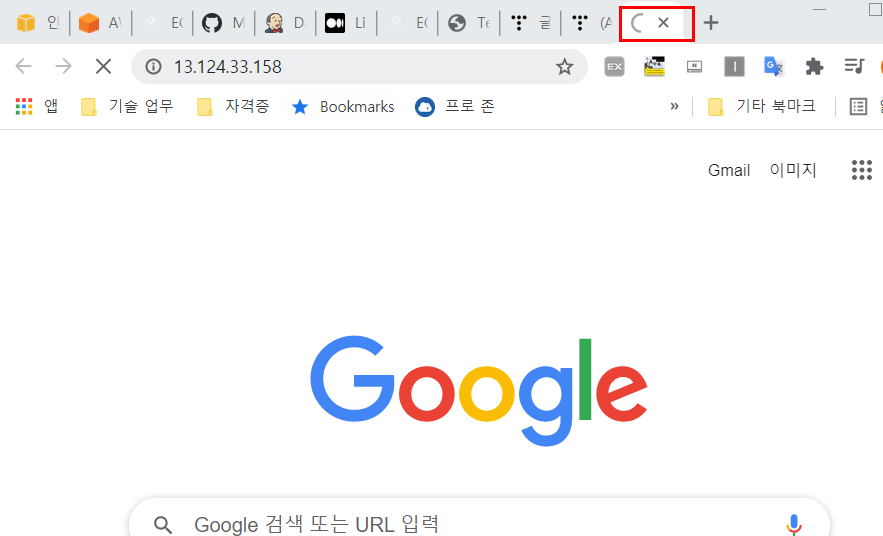Screen dimensions: 883x536
Task: Open the globe icon tab
Action: coord(469,23)
